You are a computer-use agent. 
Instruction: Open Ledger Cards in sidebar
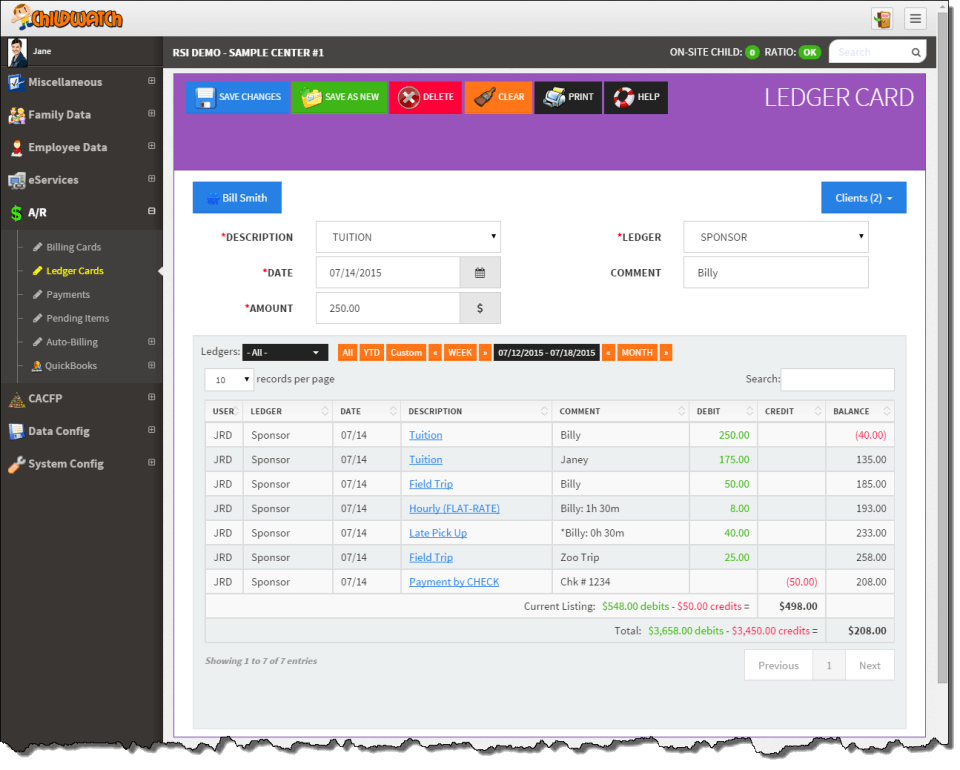[75, 271]
